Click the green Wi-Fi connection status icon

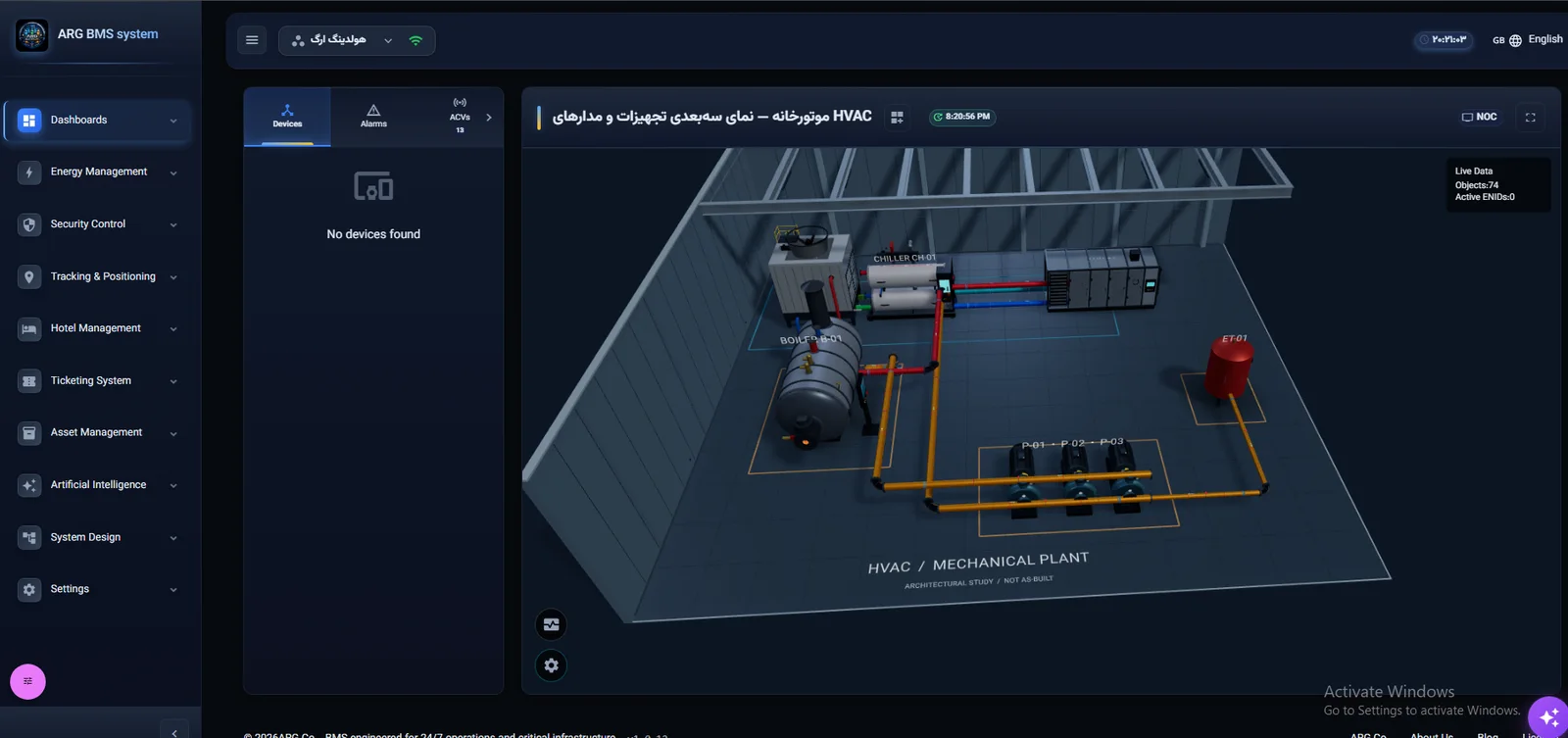416,40
